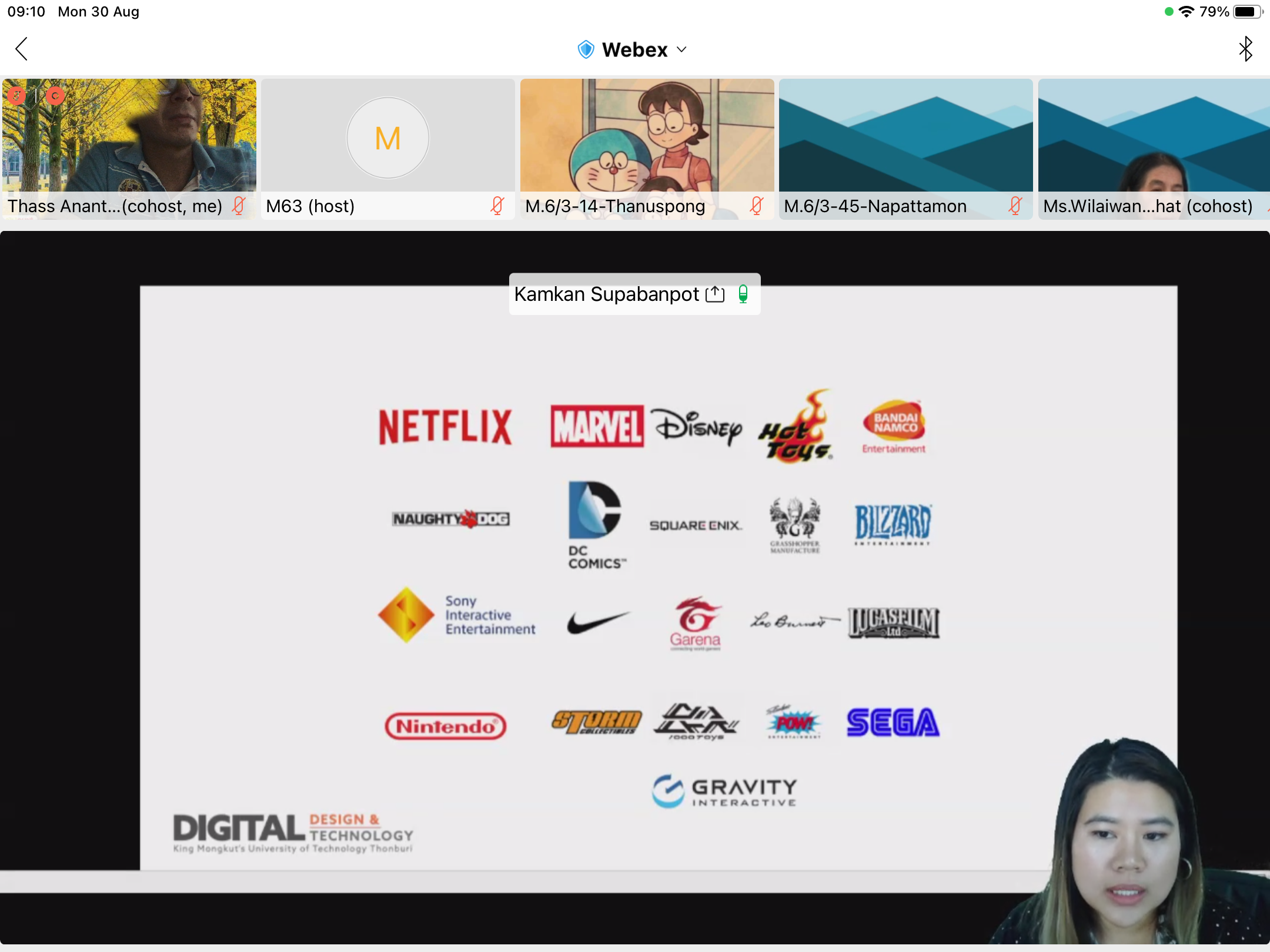Tap muted mic icon for M63 host
The height and width of the screenshot is (952, 1270).
click(497, 206)
